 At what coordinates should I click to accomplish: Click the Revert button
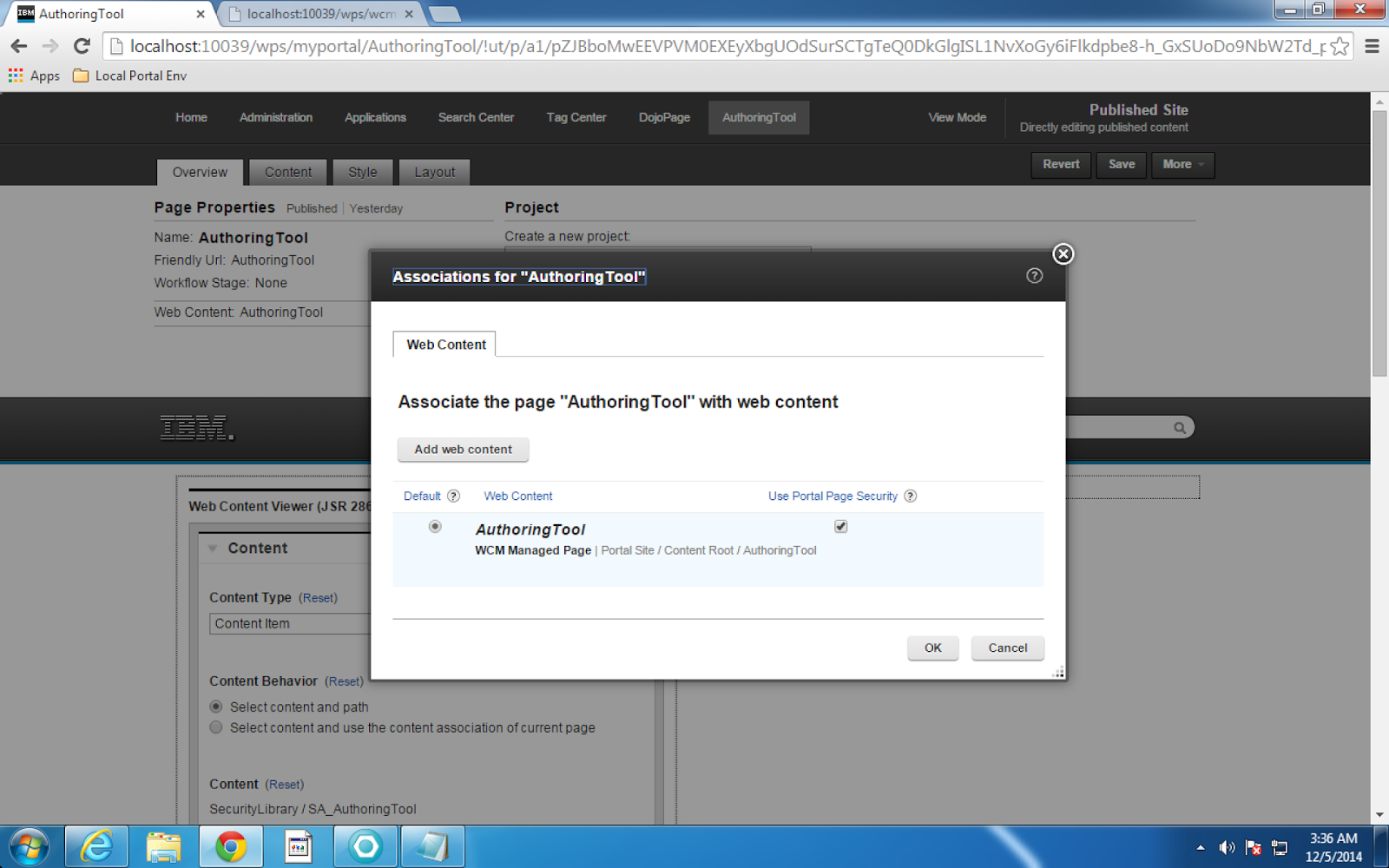(1061, 164)
